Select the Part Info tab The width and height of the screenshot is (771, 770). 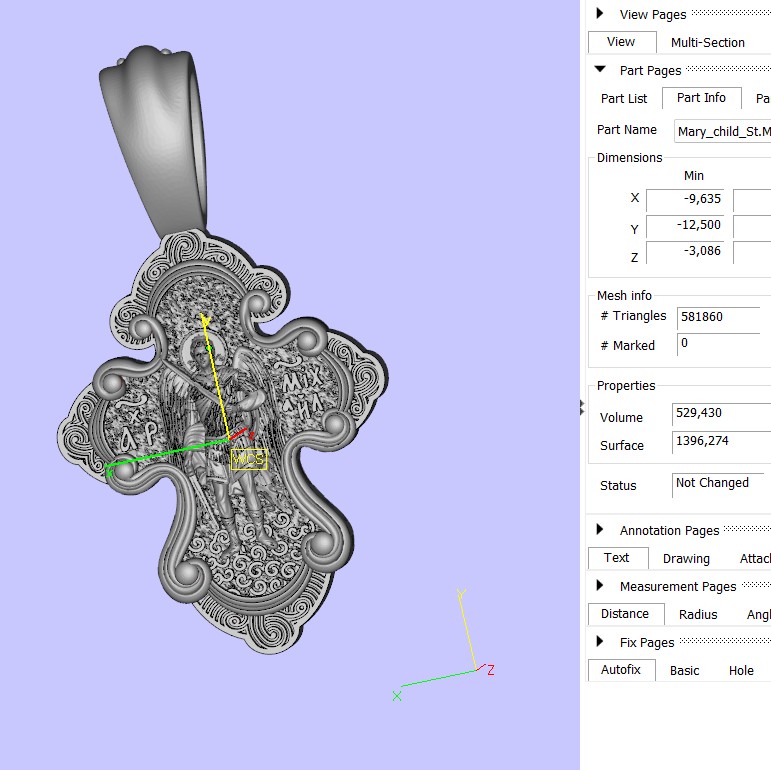coord(701,98)
